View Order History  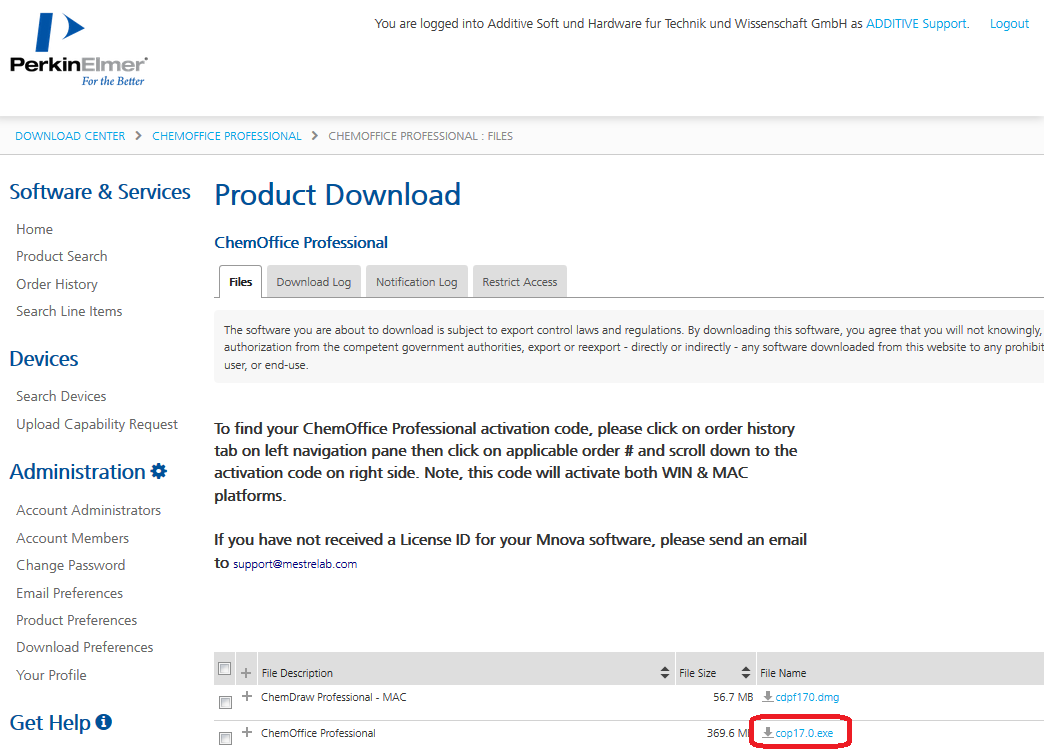(x=57, y=284)
